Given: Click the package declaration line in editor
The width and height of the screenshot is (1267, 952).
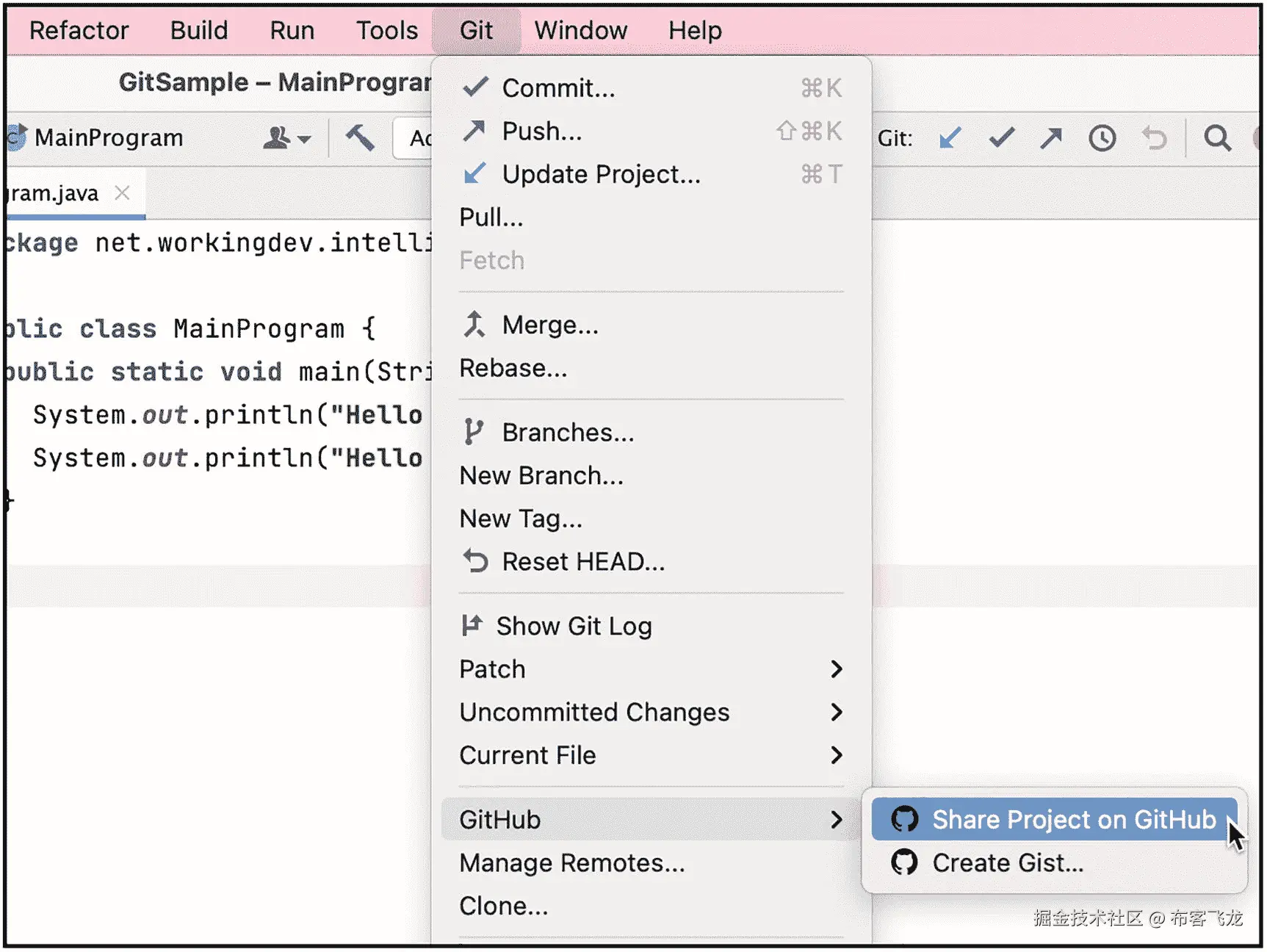Looking at the screenshot, I should coord(219,242).
